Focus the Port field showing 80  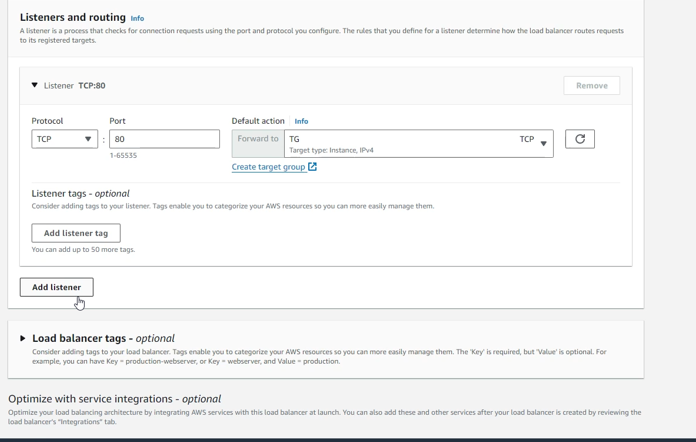tap(164, 139)
